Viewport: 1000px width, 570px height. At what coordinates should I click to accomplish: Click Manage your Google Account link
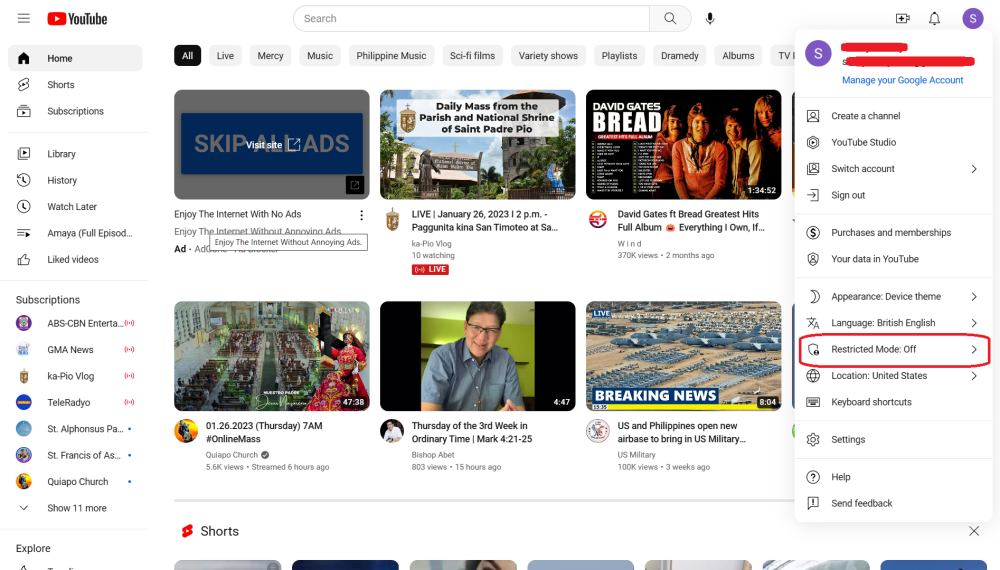pyautogui.click(x=902, y=80)
